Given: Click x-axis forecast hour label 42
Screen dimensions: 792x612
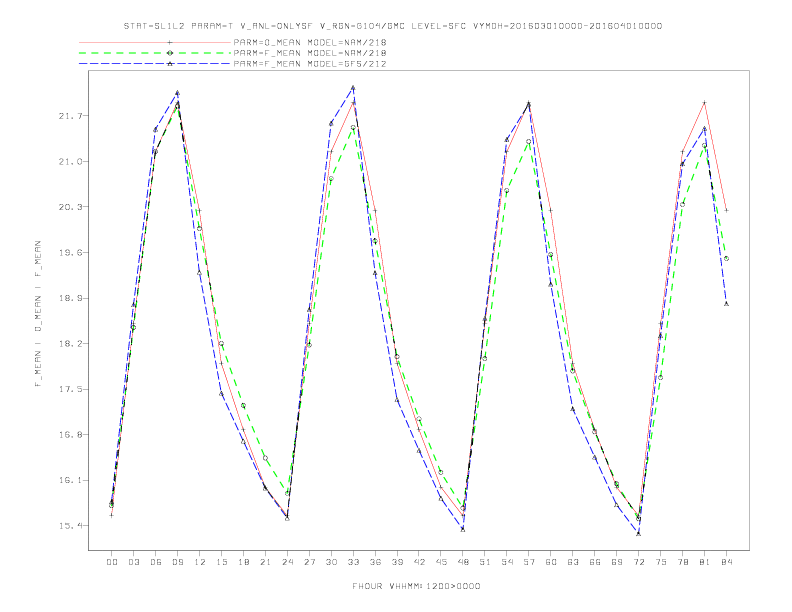Looking at the screenshot, I should 419,562.
